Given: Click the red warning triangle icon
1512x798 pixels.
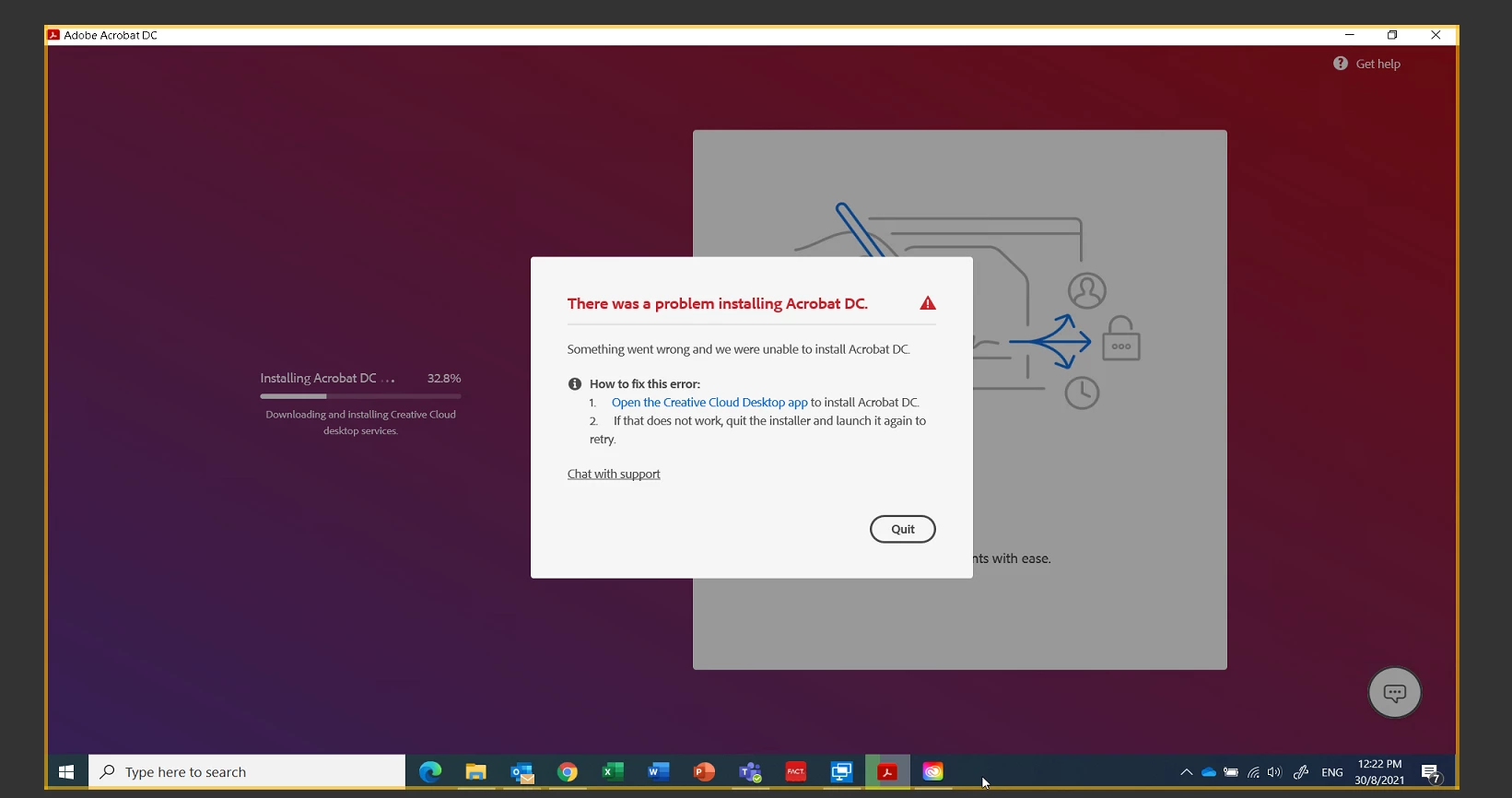Looking at the screenshot, I should pos(928,303).
